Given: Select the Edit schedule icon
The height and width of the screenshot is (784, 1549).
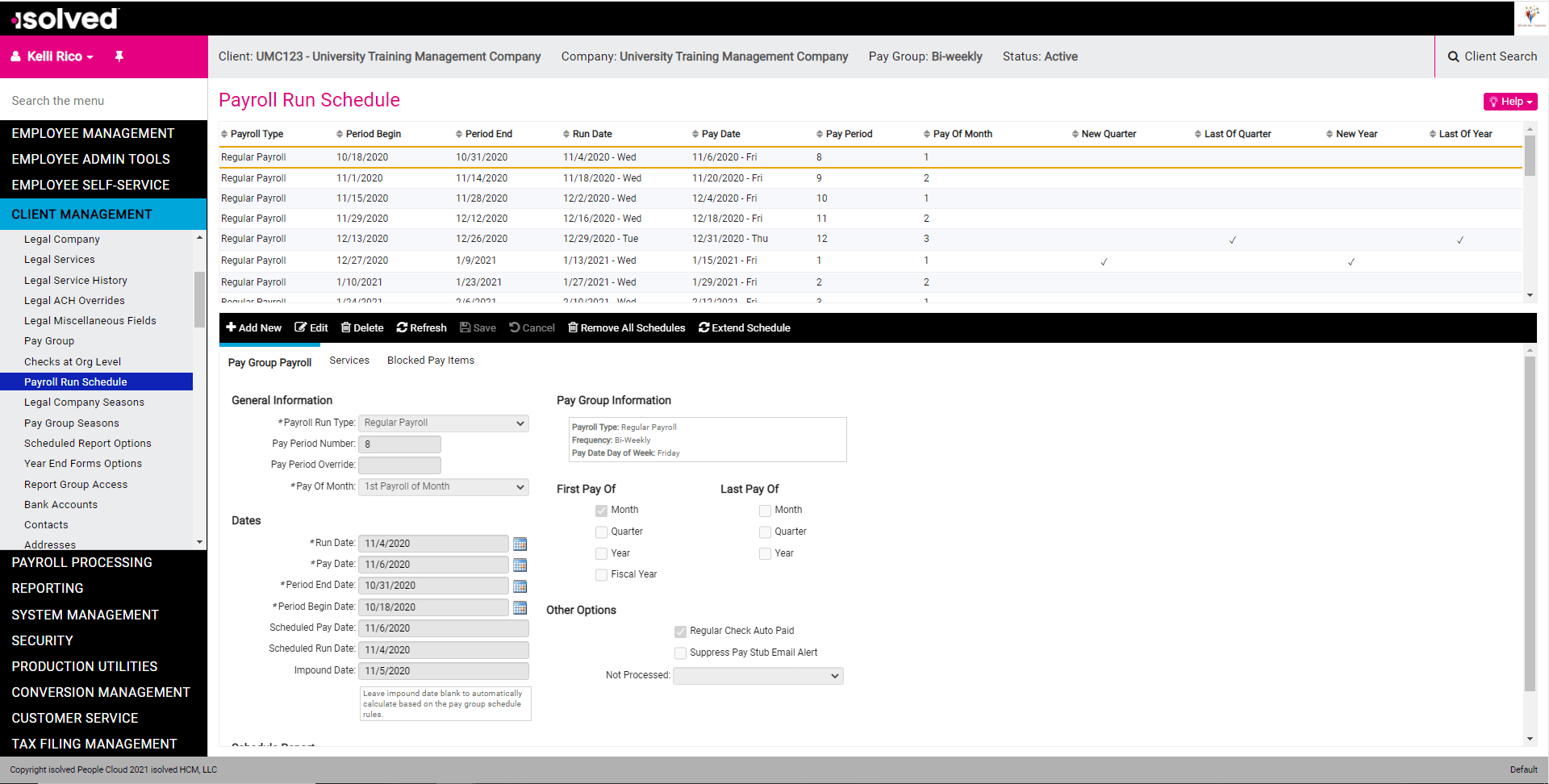Looking at the screenshot, I should (300, 327).
